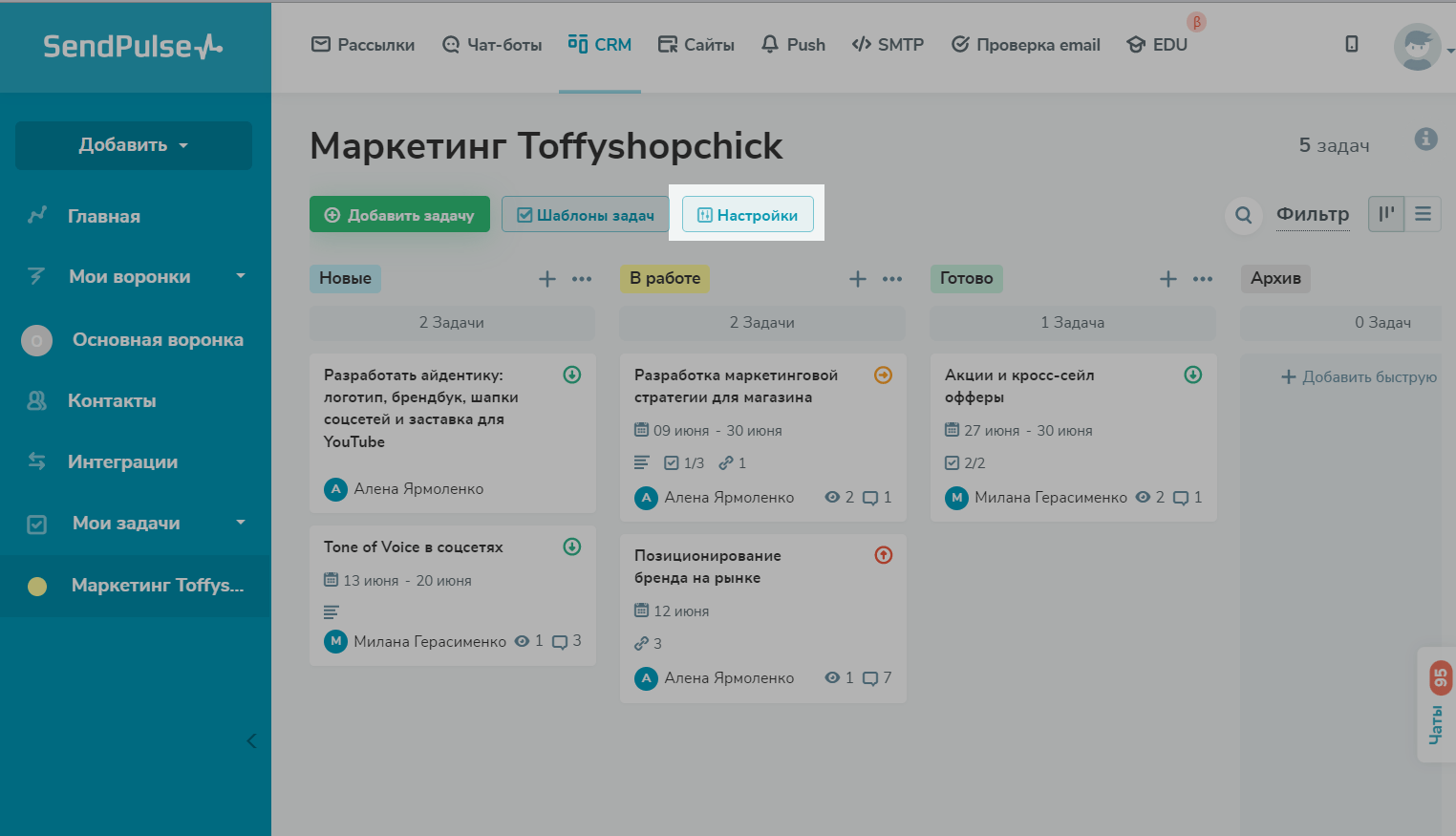The image size is (1456, 836).
Task: Open the Tone of Voice в соцсетях card
Action: coord(413,547)
